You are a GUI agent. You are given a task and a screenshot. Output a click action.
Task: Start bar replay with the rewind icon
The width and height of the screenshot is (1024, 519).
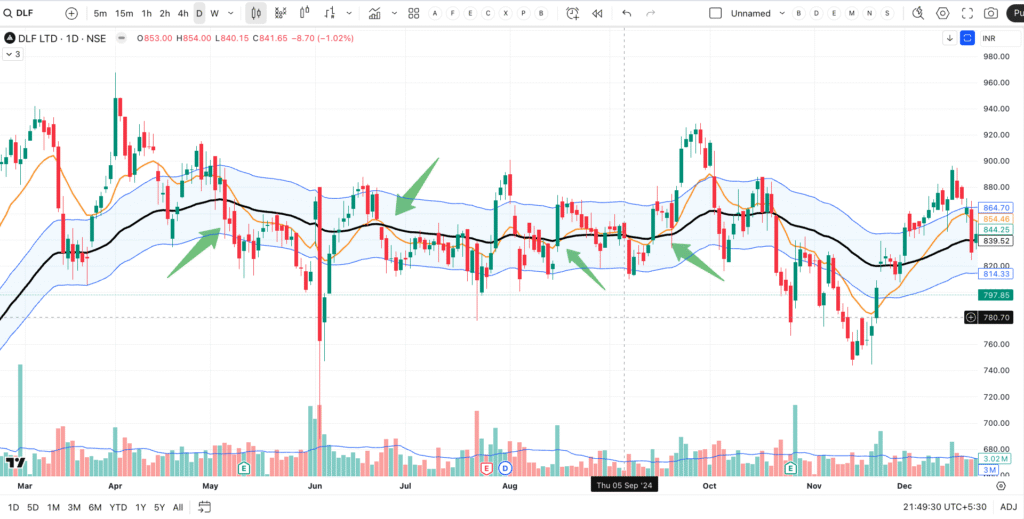[597, 13]
